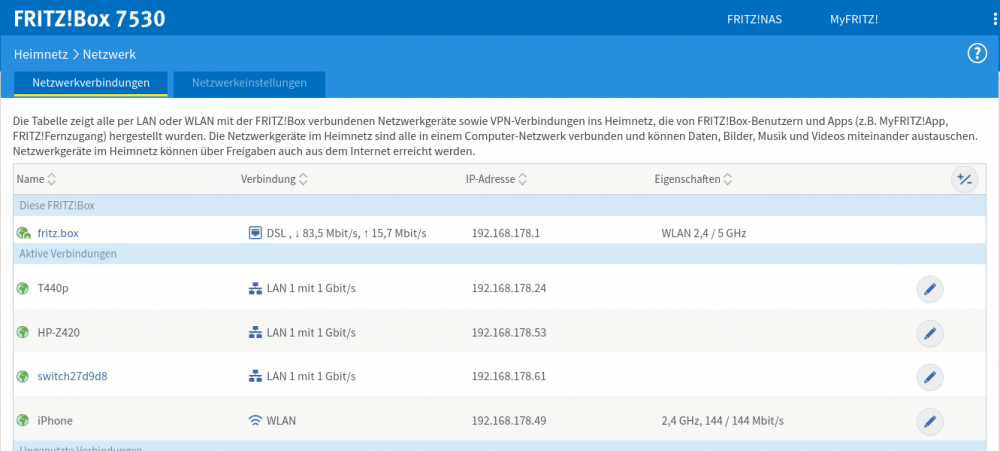
Task: Open the help question mark icon
Action: click(977, 54)
